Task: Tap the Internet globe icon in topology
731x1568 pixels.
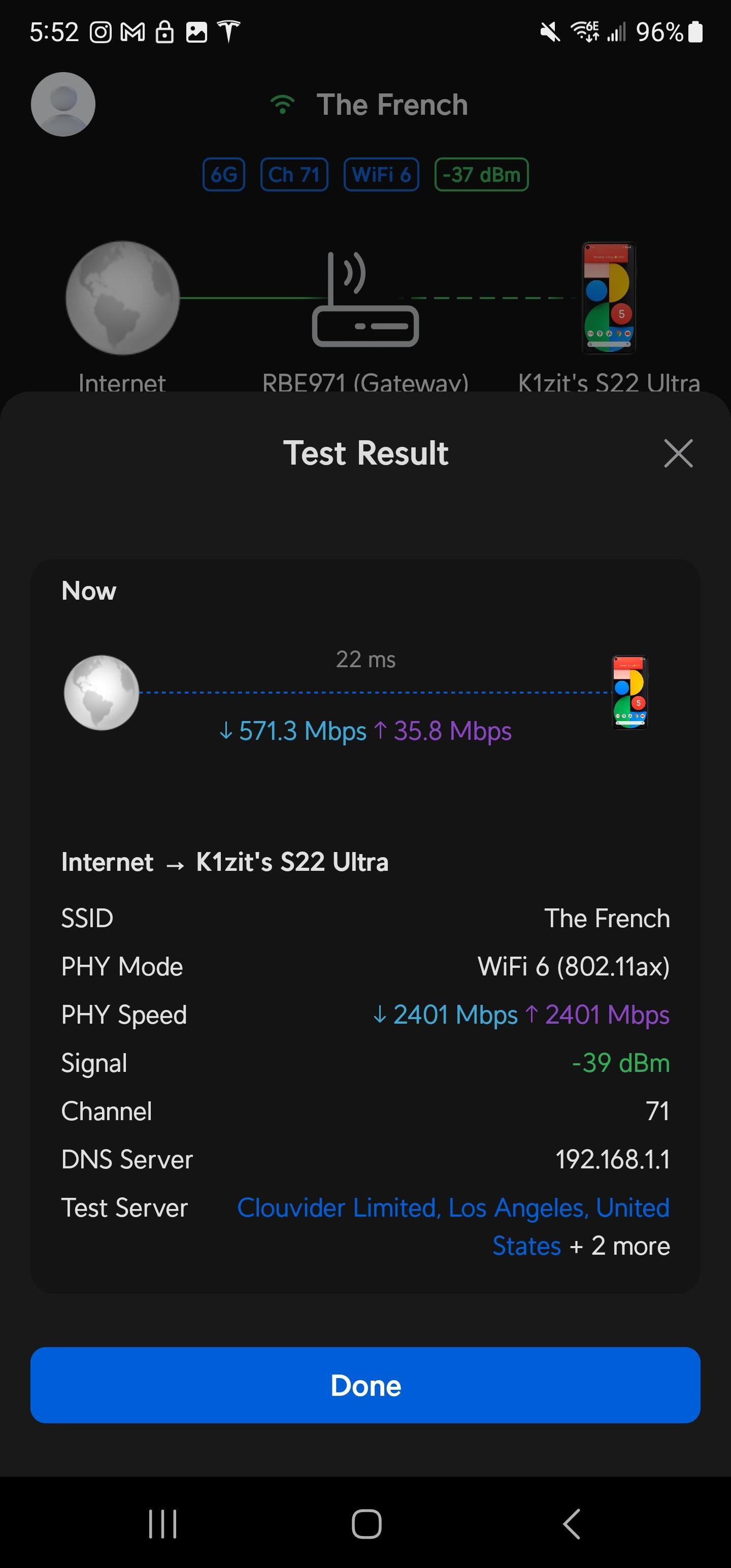Action: pyautogui.click(x=122, y=298)
